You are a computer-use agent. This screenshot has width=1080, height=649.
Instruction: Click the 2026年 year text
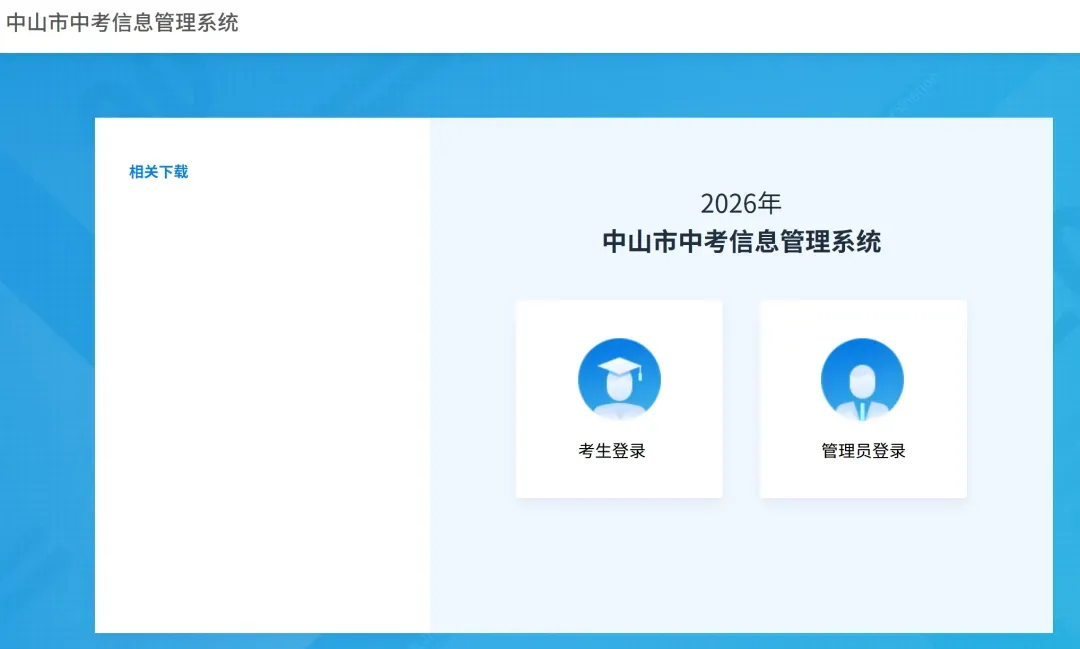741,204
